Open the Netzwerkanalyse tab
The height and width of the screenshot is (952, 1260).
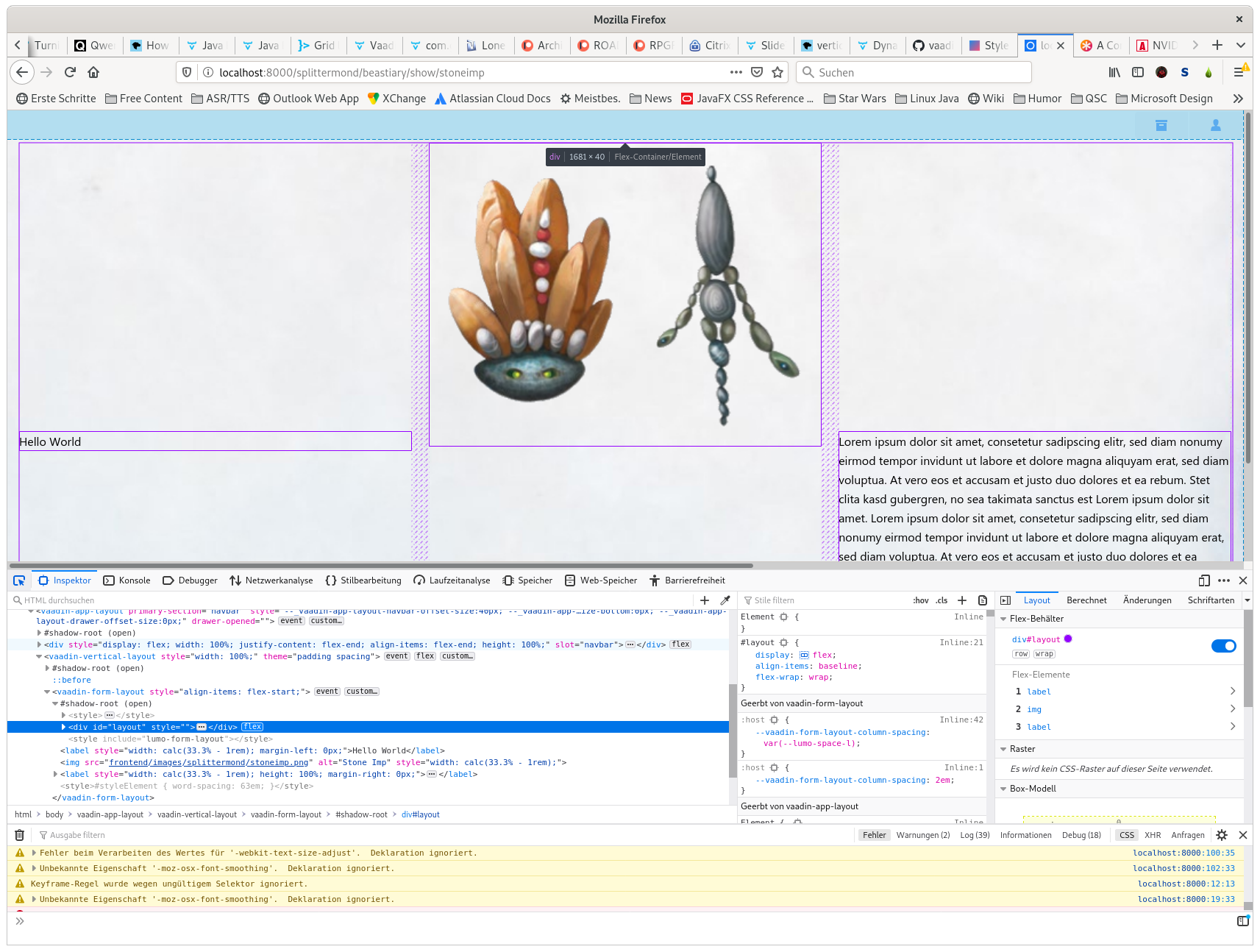[x=271, y=580]
